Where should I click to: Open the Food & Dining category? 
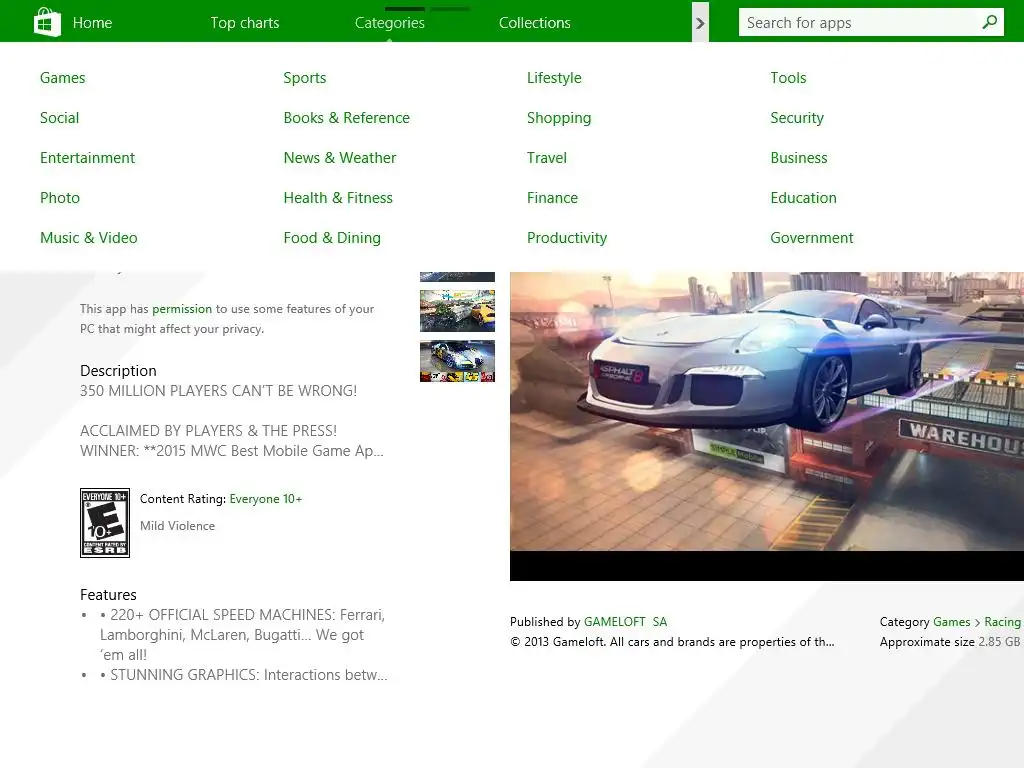point(332,237)
